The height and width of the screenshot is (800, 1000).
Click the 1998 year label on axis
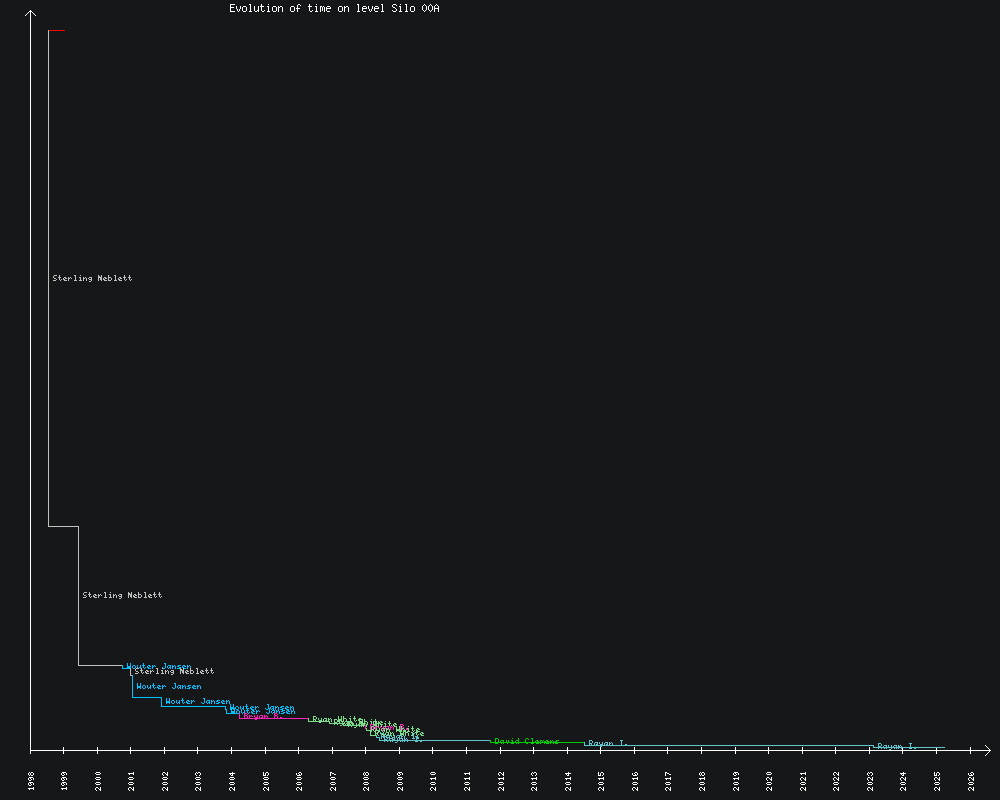tap(31, 781)
